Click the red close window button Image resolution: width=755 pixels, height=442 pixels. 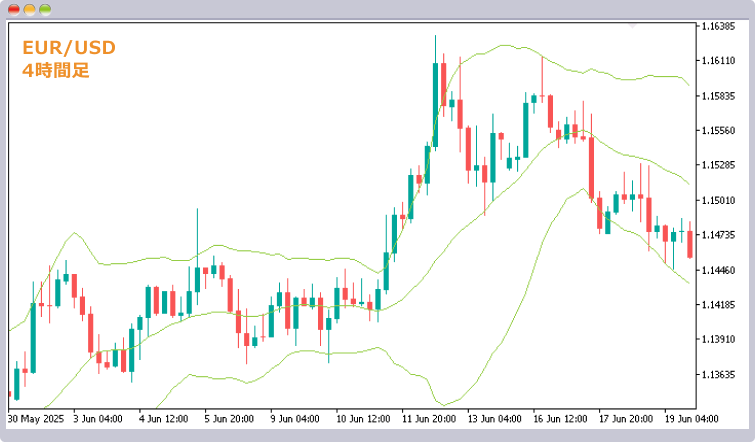pyautogui.click(x=14, y=9)
